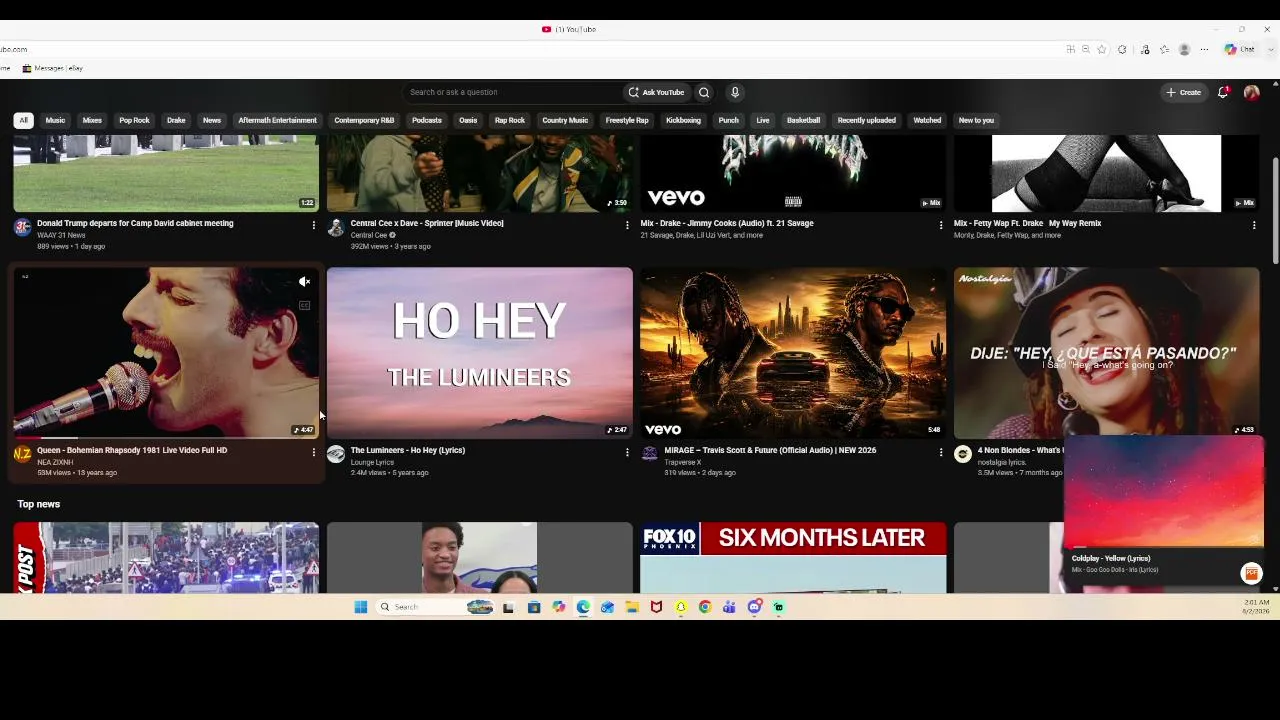Open more options for Queen Bohemian Rhapsody
Screen dimensions: 1280x720
[x=314, y=452]
